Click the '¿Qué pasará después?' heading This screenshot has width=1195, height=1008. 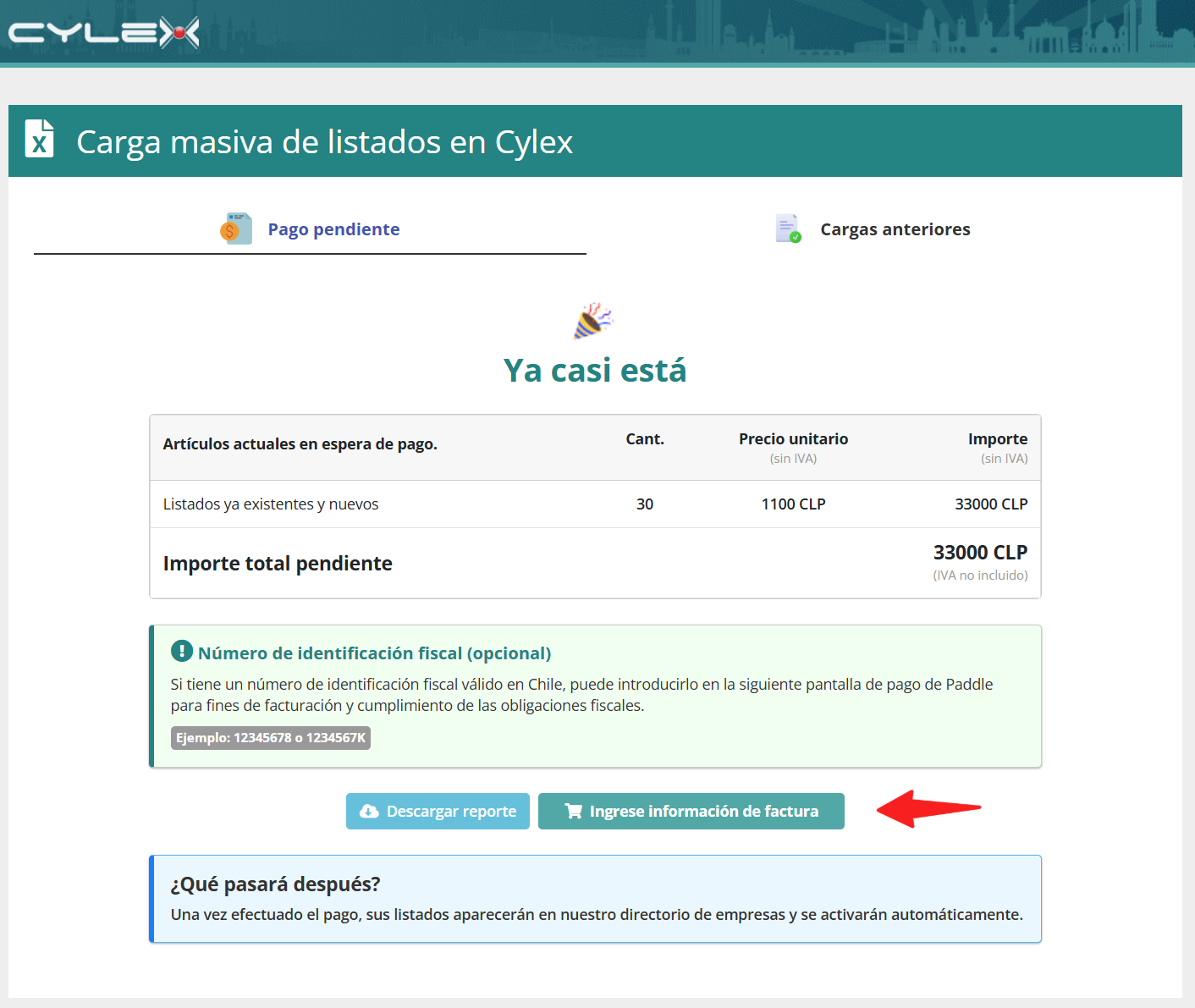pyautogui.click(x=276, y=884)
